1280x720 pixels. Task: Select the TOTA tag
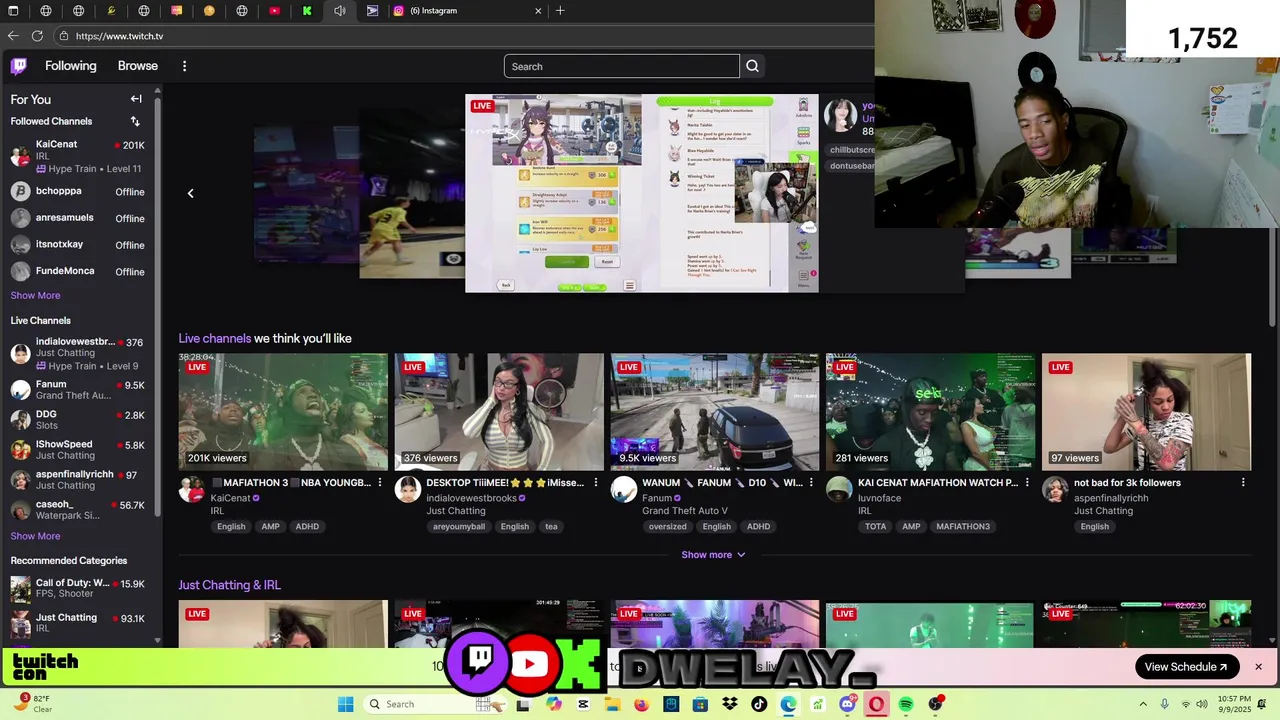pyautogui.click(x=875, y=527)
